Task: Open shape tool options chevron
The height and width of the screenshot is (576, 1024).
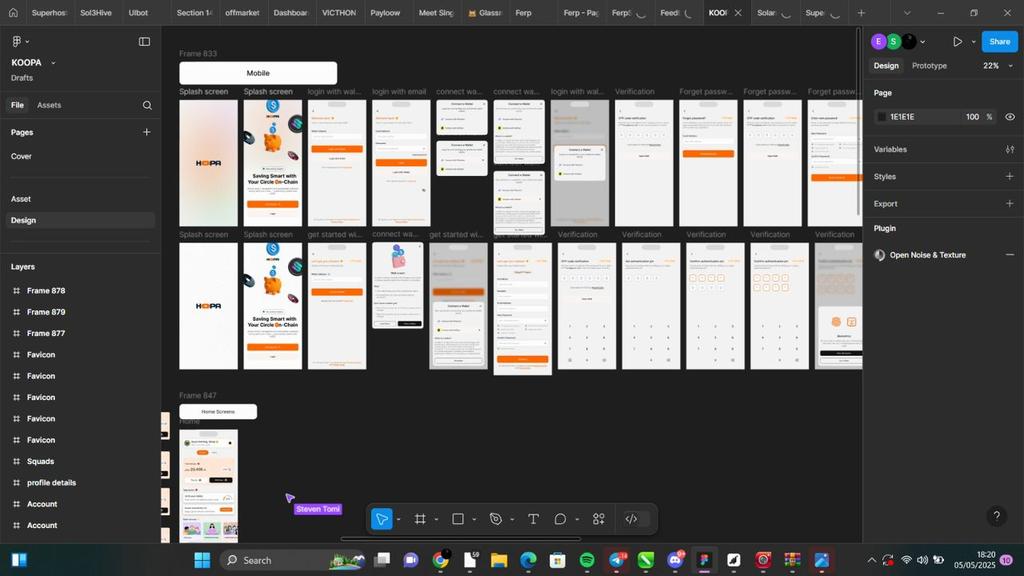Action: (x=474, y=520)
